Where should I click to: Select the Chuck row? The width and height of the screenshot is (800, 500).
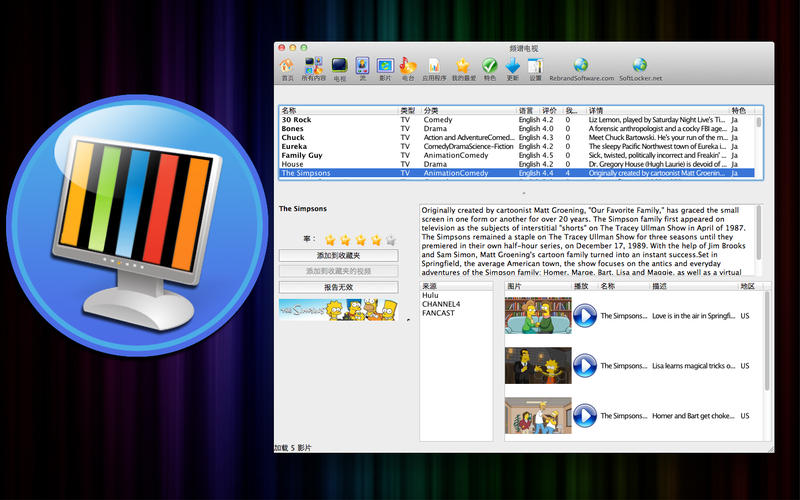click(517, 138)
